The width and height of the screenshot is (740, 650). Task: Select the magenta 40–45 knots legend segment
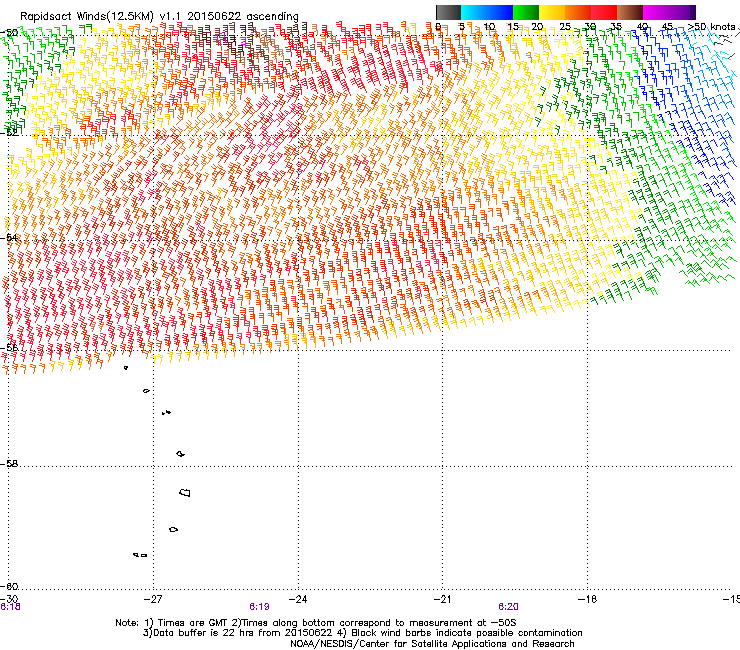656,12
